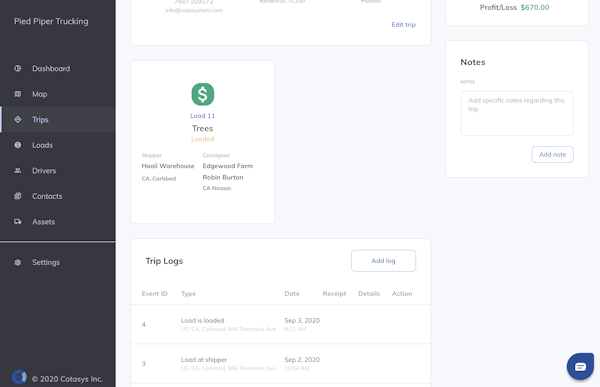Select the Trips diamond icon
Viewport: 600px width, 387px height.
(x=18, y=119)
